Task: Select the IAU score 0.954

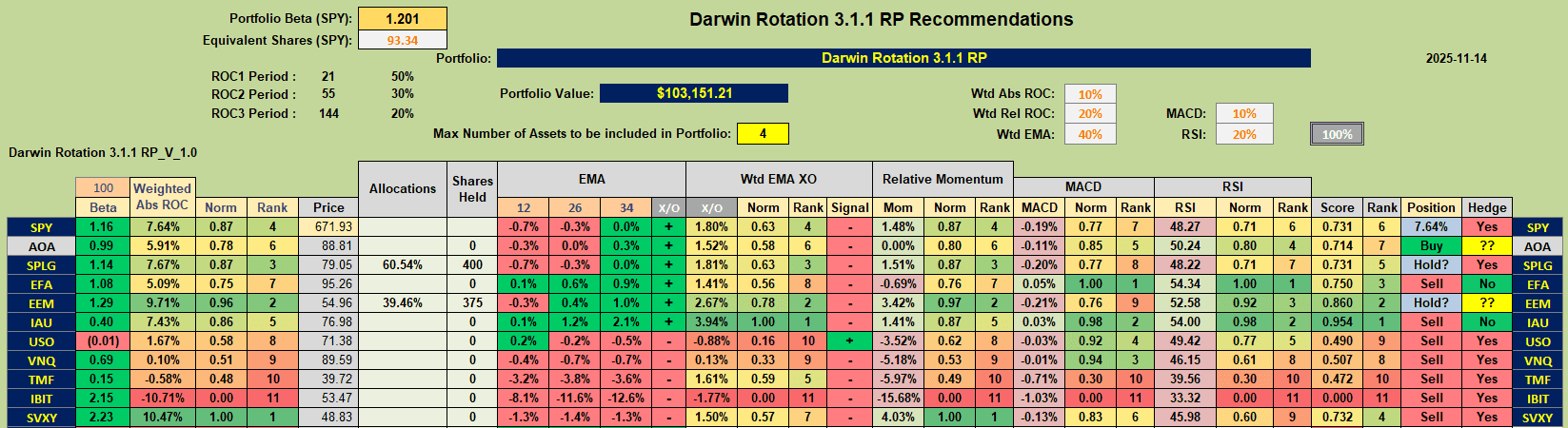Action: [1338, 322]
